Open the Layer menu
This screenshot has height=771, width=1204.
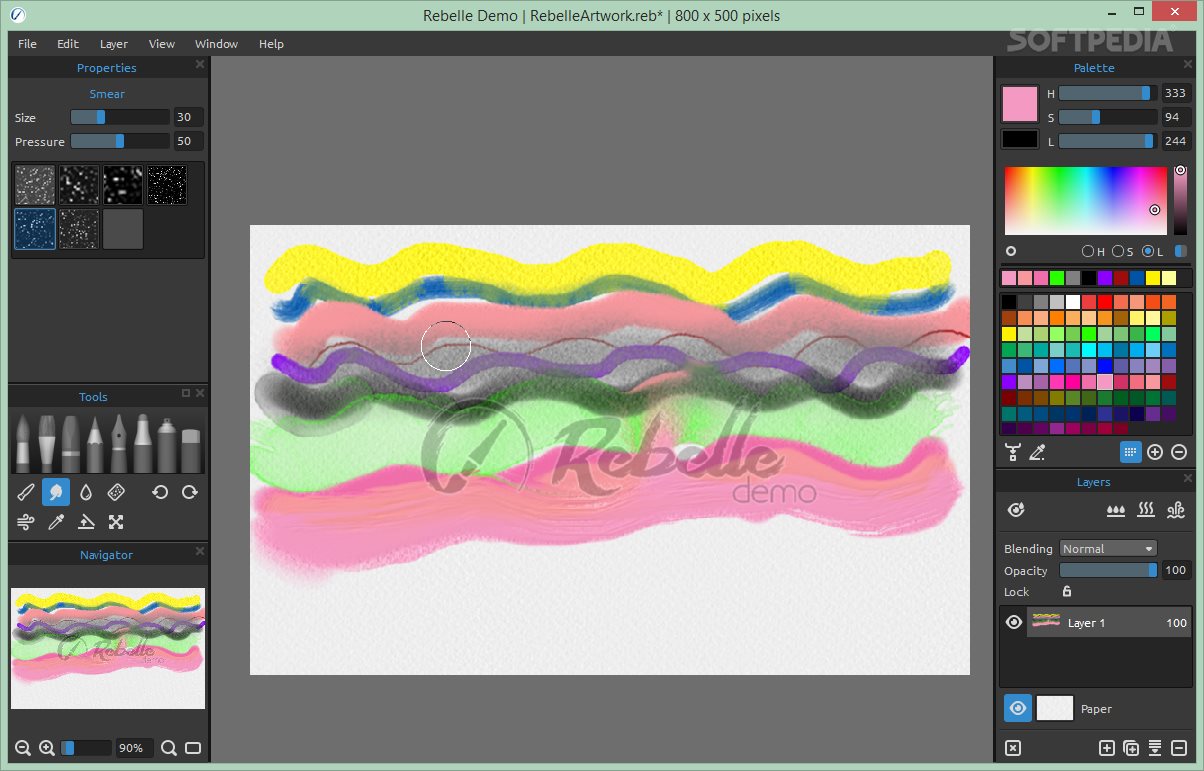[x=113, y=43]
